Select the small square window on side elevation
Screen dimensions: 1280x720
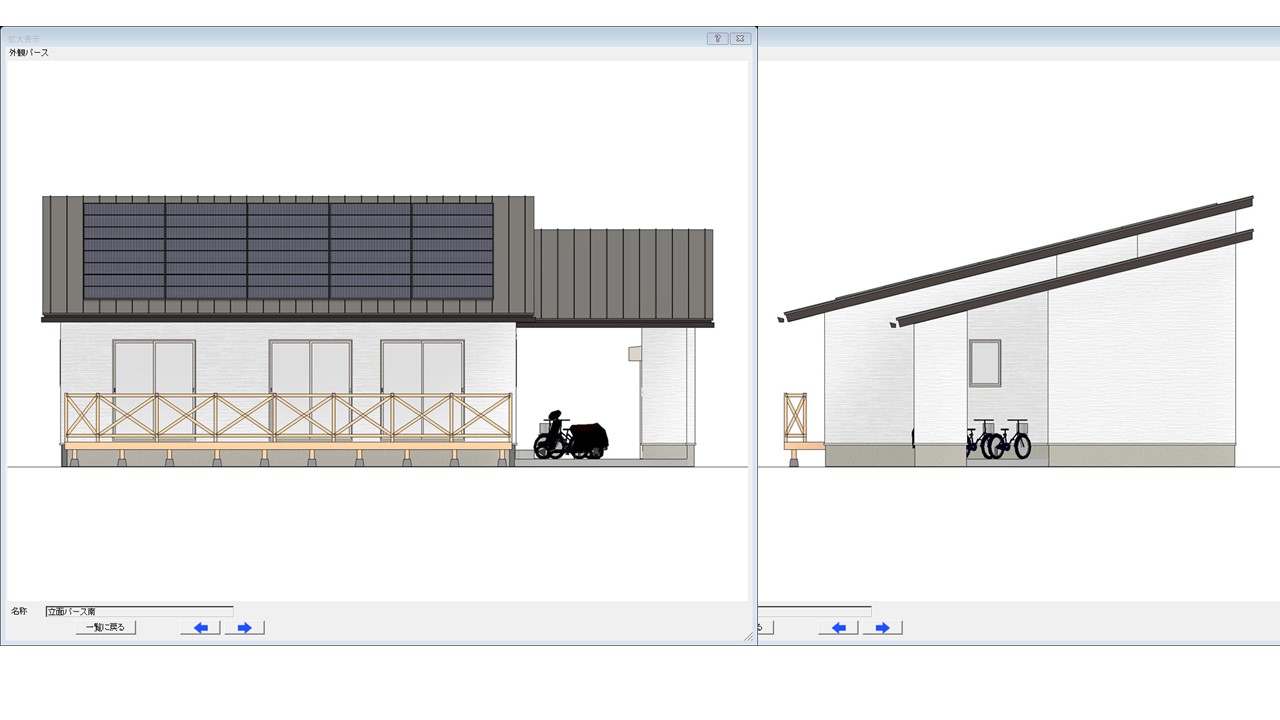pyautogui.click(x=984, y=362)
